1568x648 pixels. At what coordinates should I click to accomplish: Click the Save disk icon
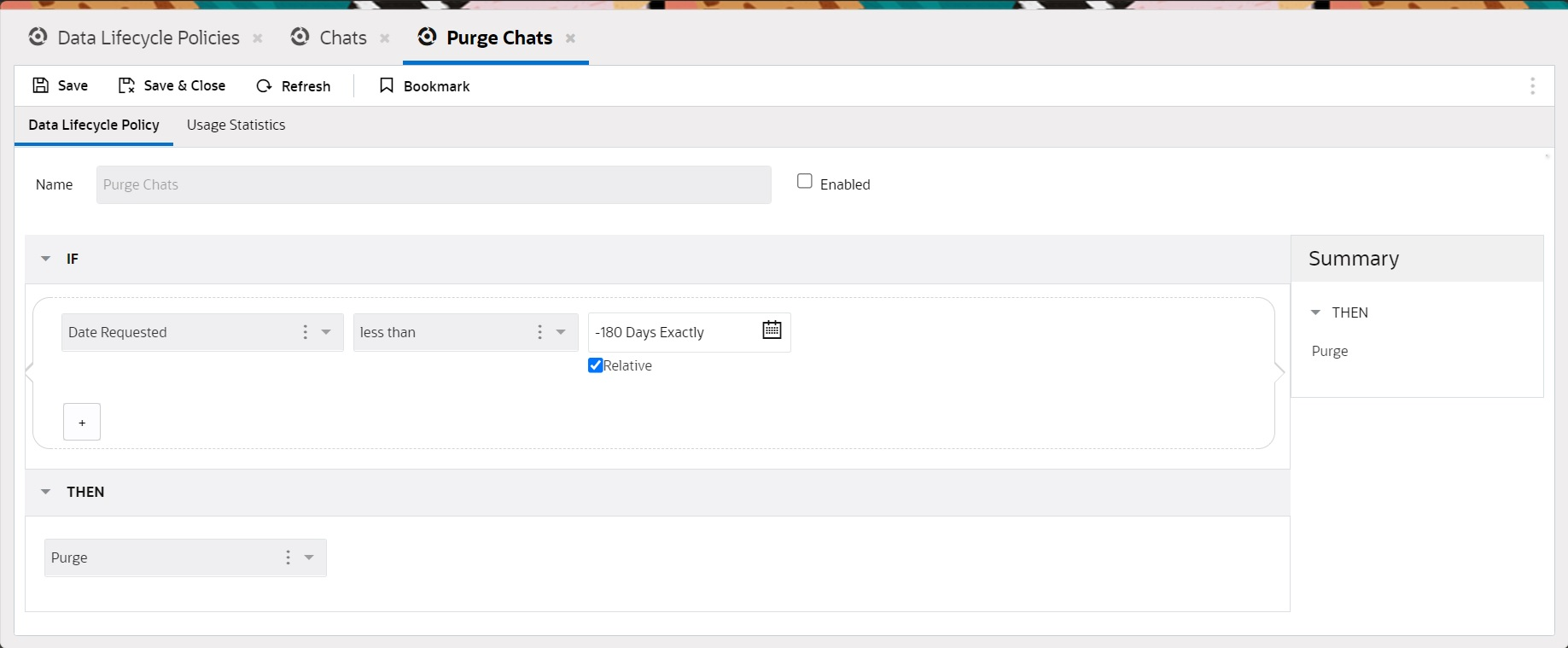pos(40,85)
